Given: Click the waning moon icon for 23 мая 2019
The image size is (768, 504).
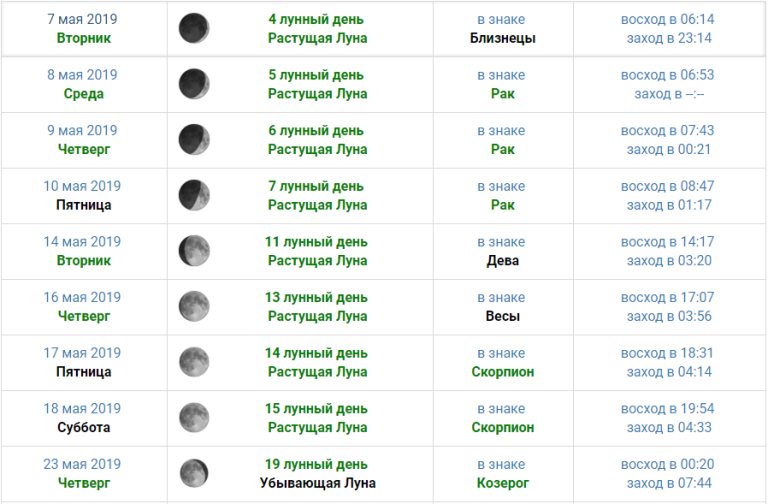Looking at the screenshot, I should point(193,472).
